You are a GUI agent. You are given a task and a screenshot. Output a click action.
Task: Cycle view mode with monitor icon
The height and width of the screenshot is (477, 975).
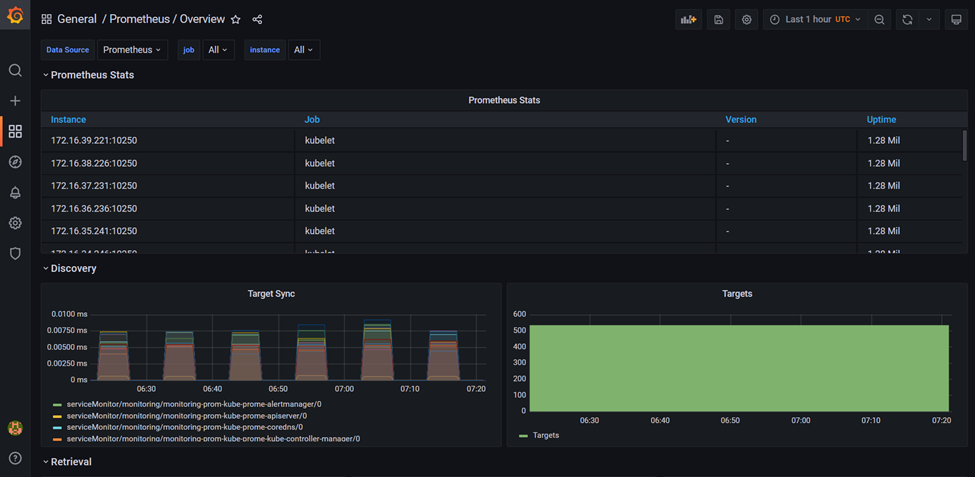click(956, 19)
